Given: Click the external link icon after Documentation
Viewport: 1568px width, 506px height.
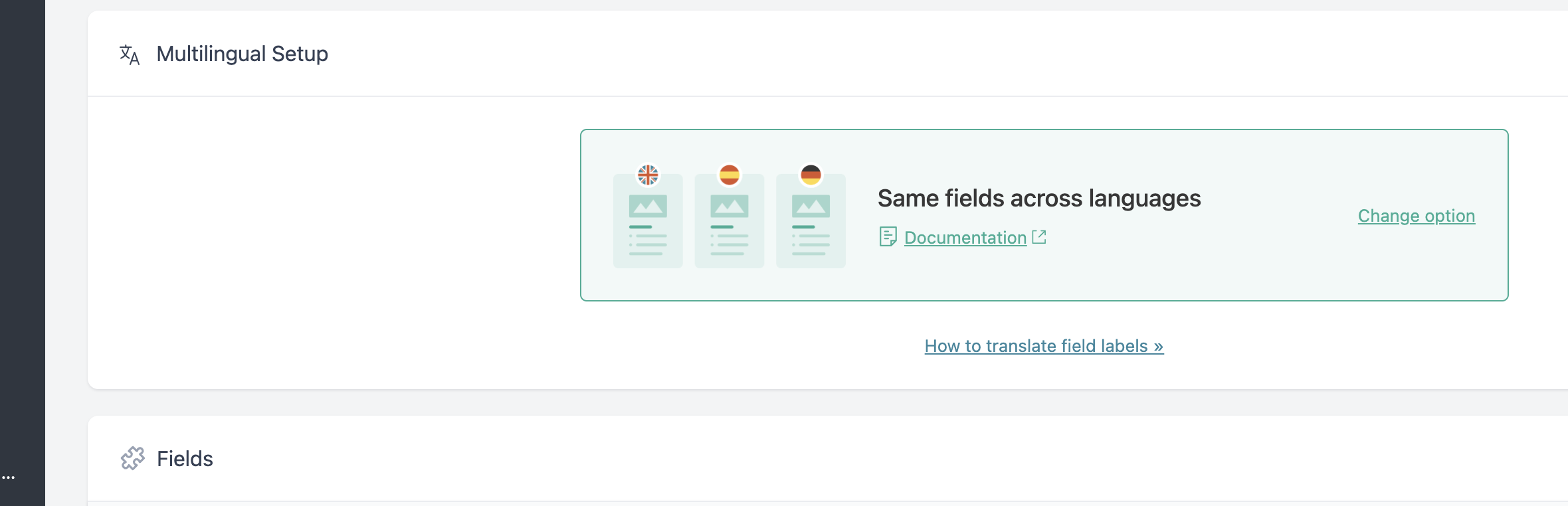Looking at the screenshot, I should (1039, 237).
